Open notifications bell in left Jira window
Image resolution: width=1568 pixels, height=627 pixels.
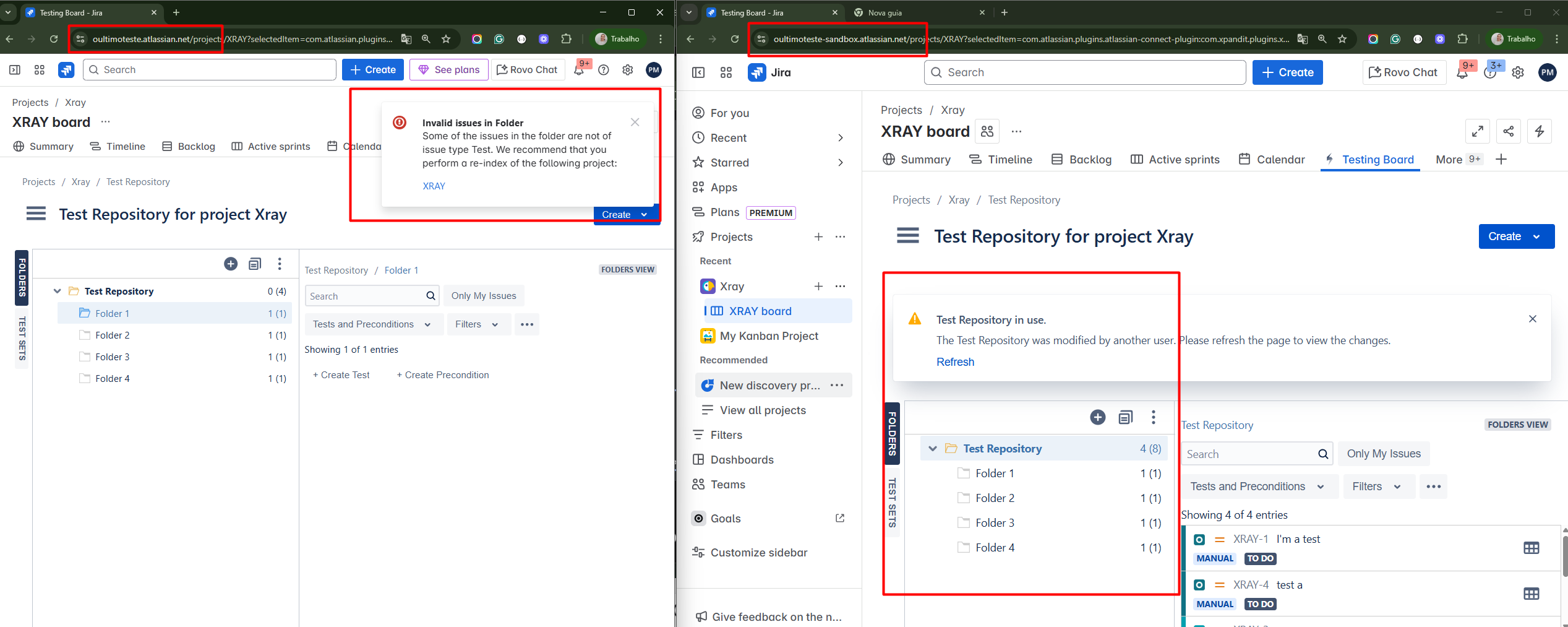pos(579,70)
